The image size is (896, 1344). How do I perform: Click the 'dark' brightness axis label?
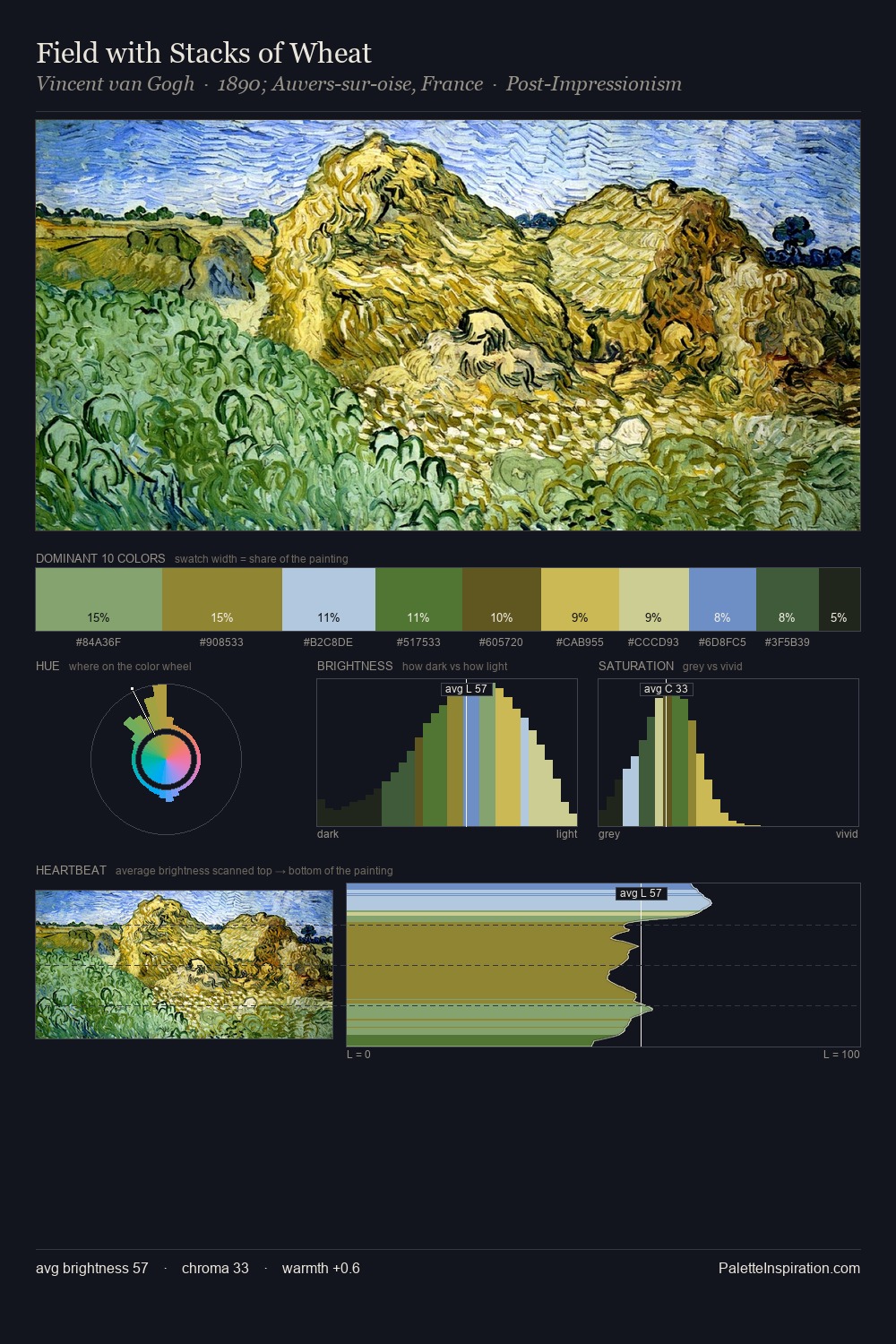coord(328,834)
